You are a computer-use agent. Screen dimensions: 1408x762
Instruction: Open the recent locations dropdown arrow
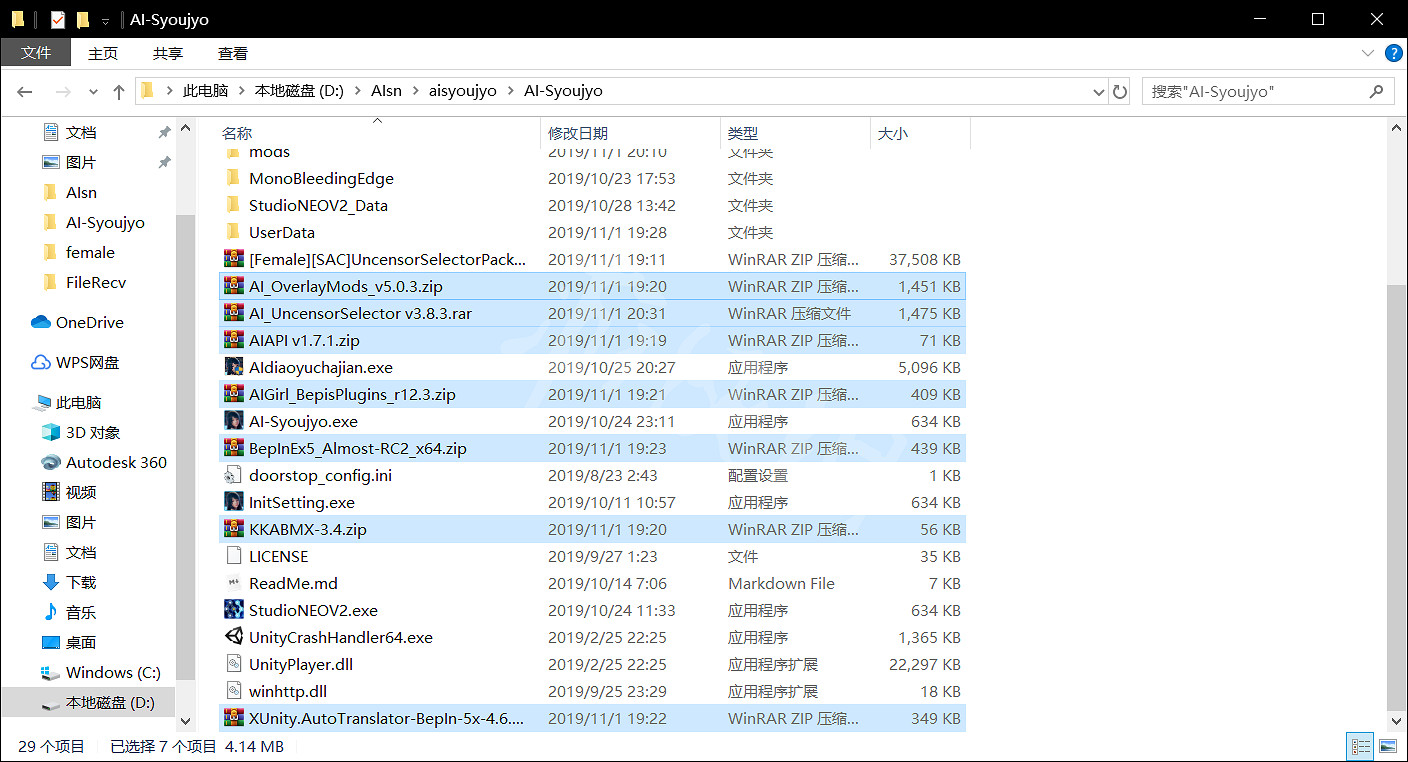point(94,91)
